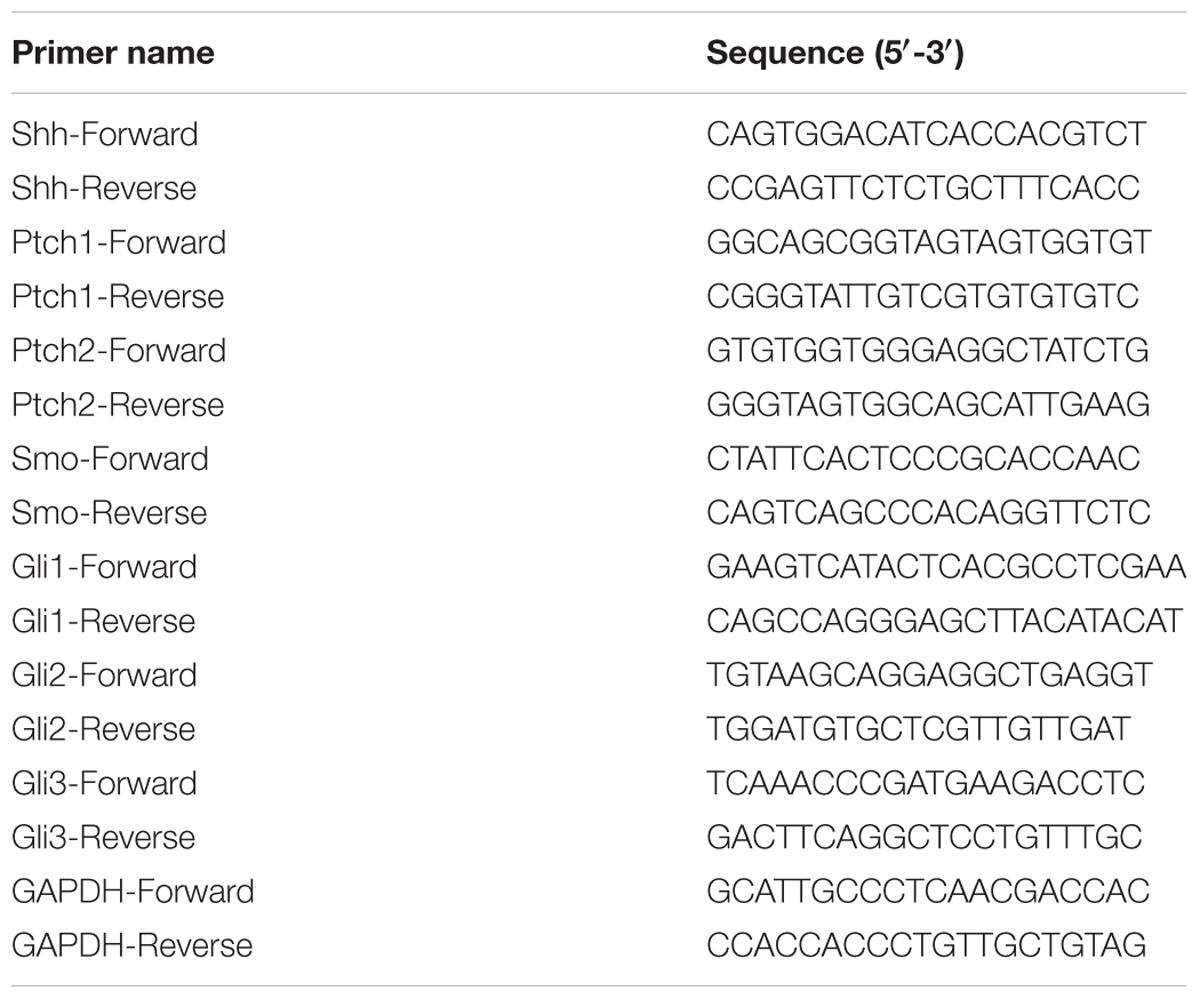
Task: Select the Gli1-Forward primer name
Action: pos(104,566)
